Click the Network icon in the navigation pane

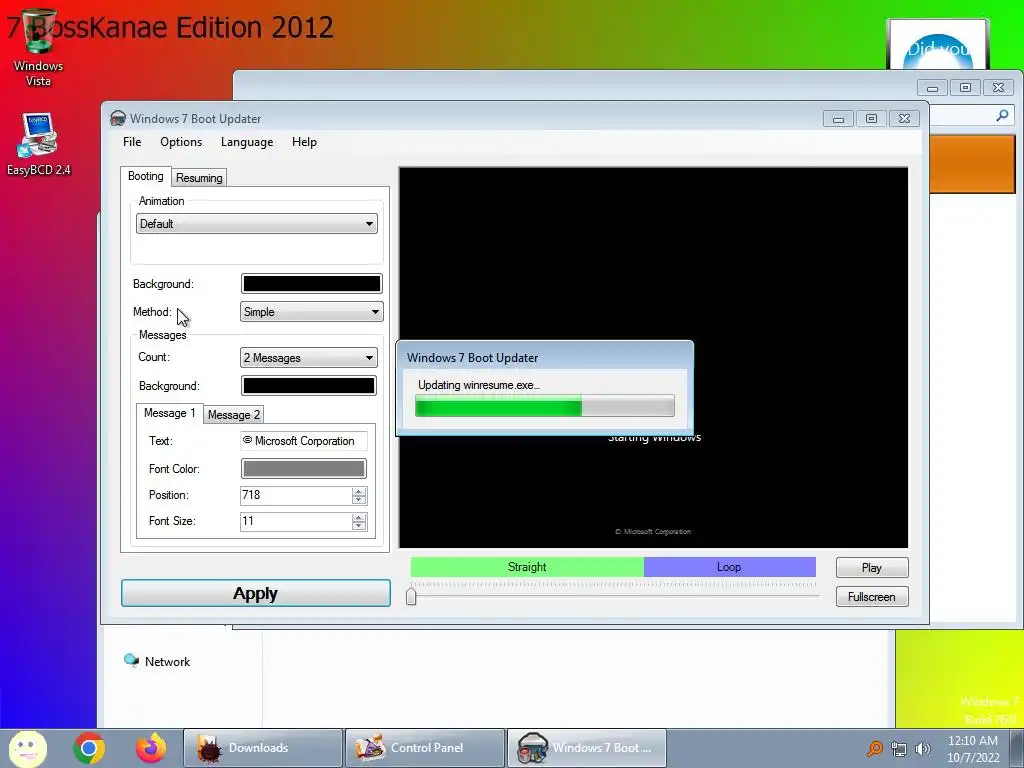tap(131, 661)
